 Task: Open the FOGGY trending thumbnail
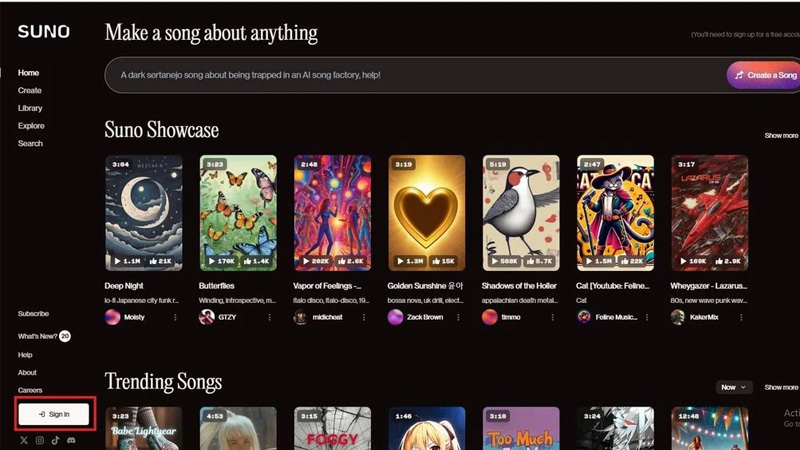point(333,428)
